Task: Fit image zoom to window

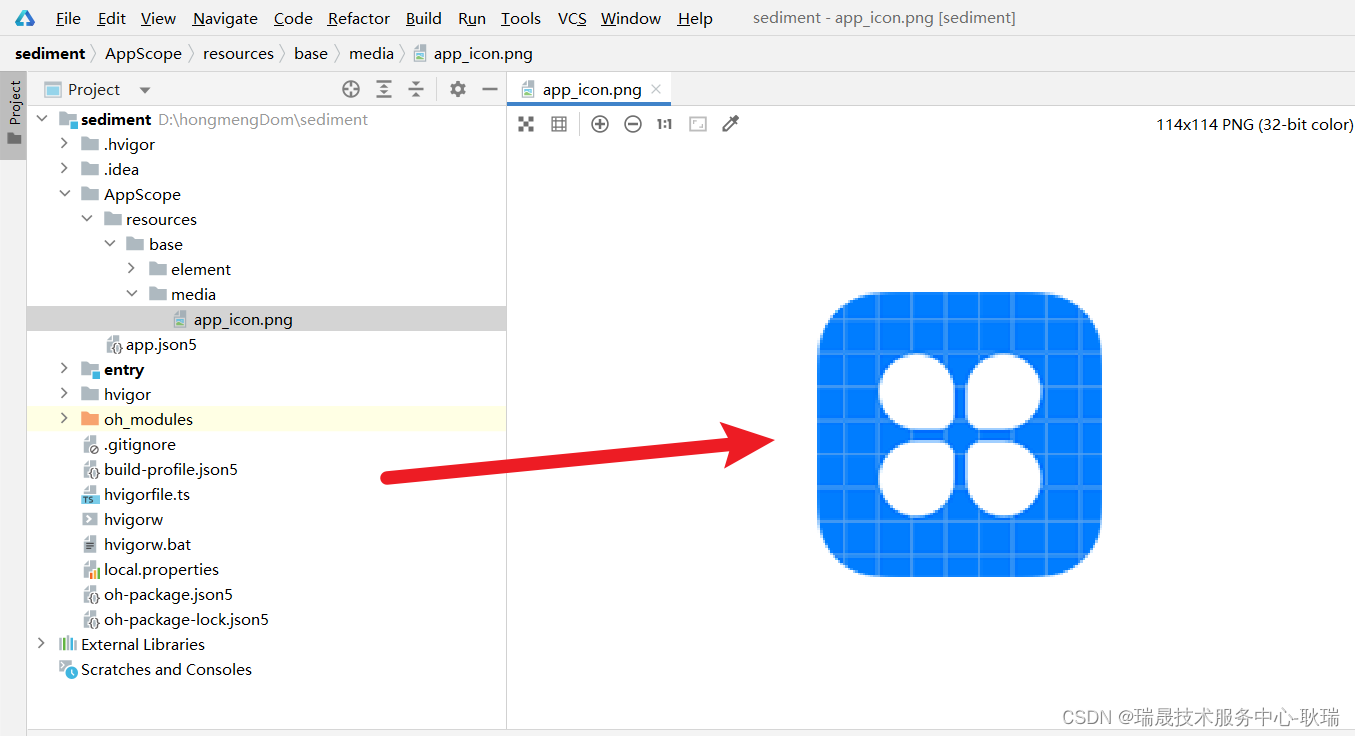Action: point(698,124)
